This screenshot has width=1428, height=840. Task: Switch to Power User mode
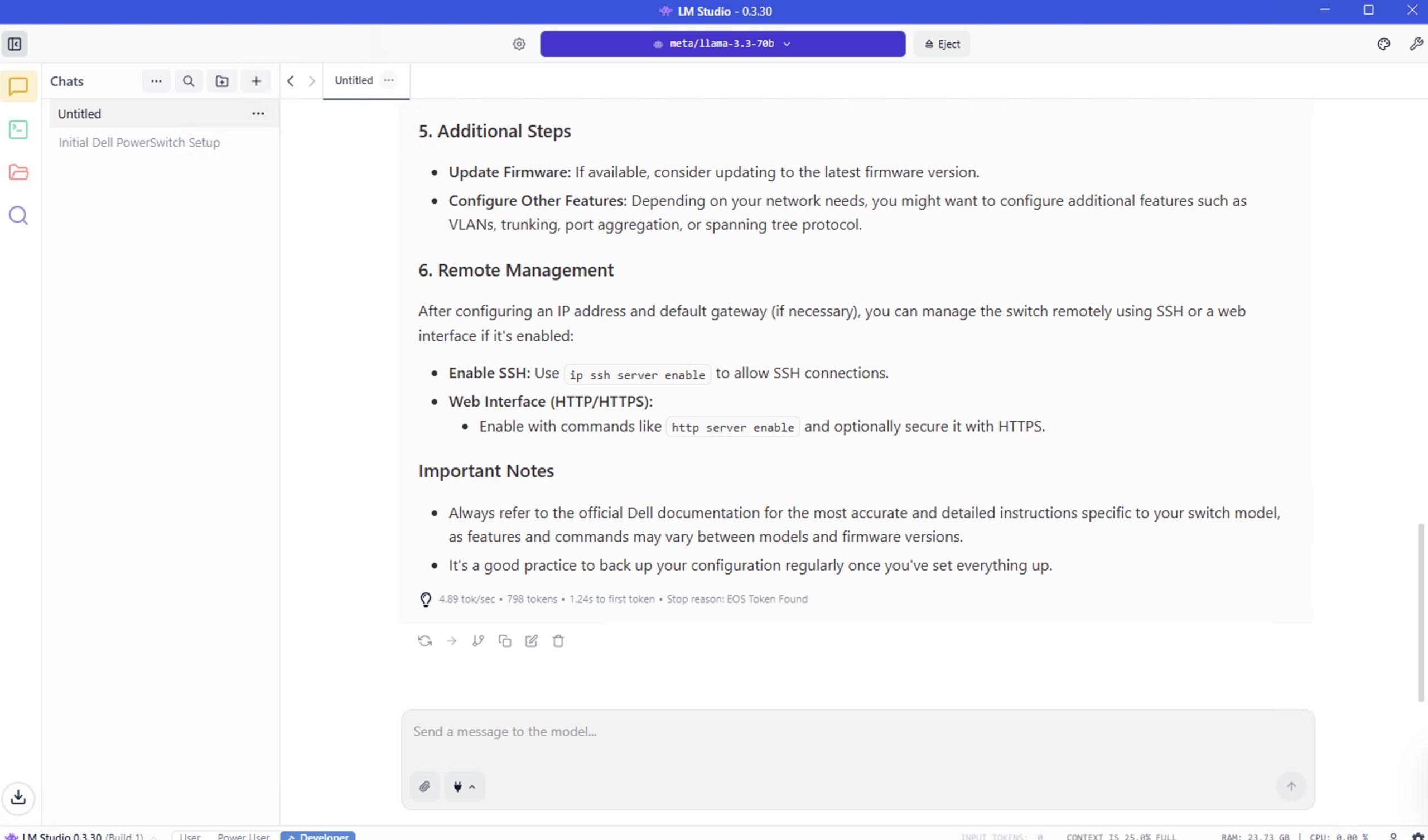tap(243, 836)
